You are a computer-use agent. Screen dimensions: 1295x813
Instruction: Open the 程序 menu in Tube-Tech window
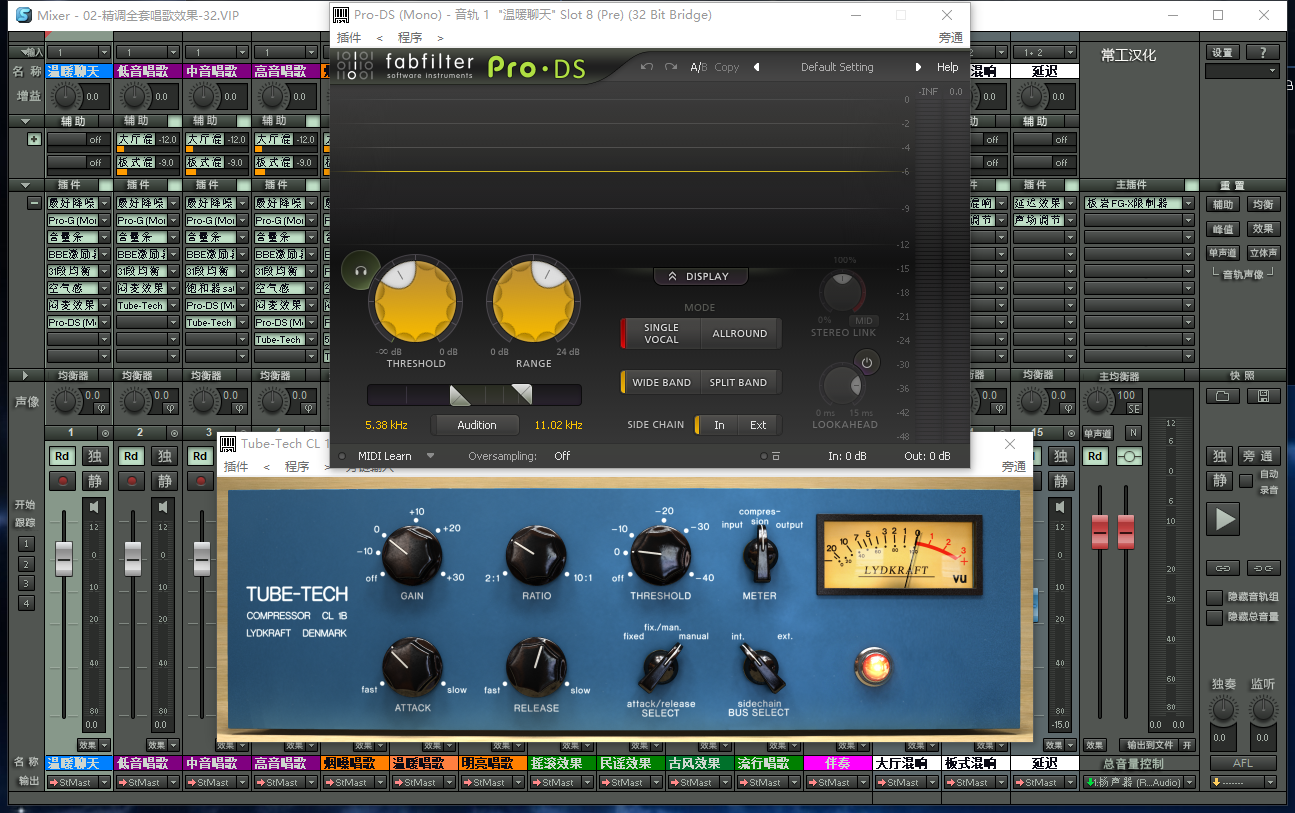[297, 466]
